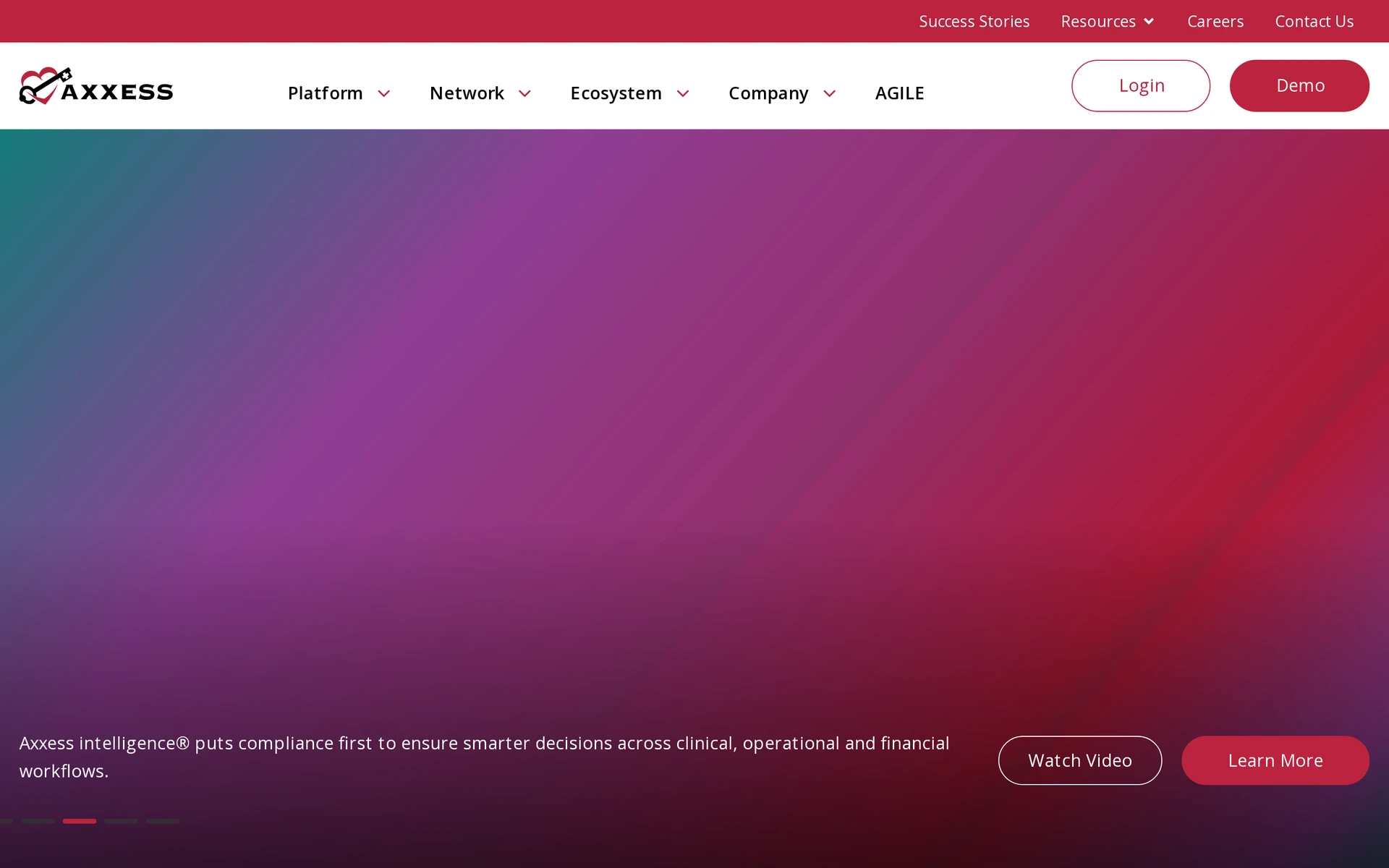Visit the Careers page
1389x868 pixels.
click(1215, 22)
